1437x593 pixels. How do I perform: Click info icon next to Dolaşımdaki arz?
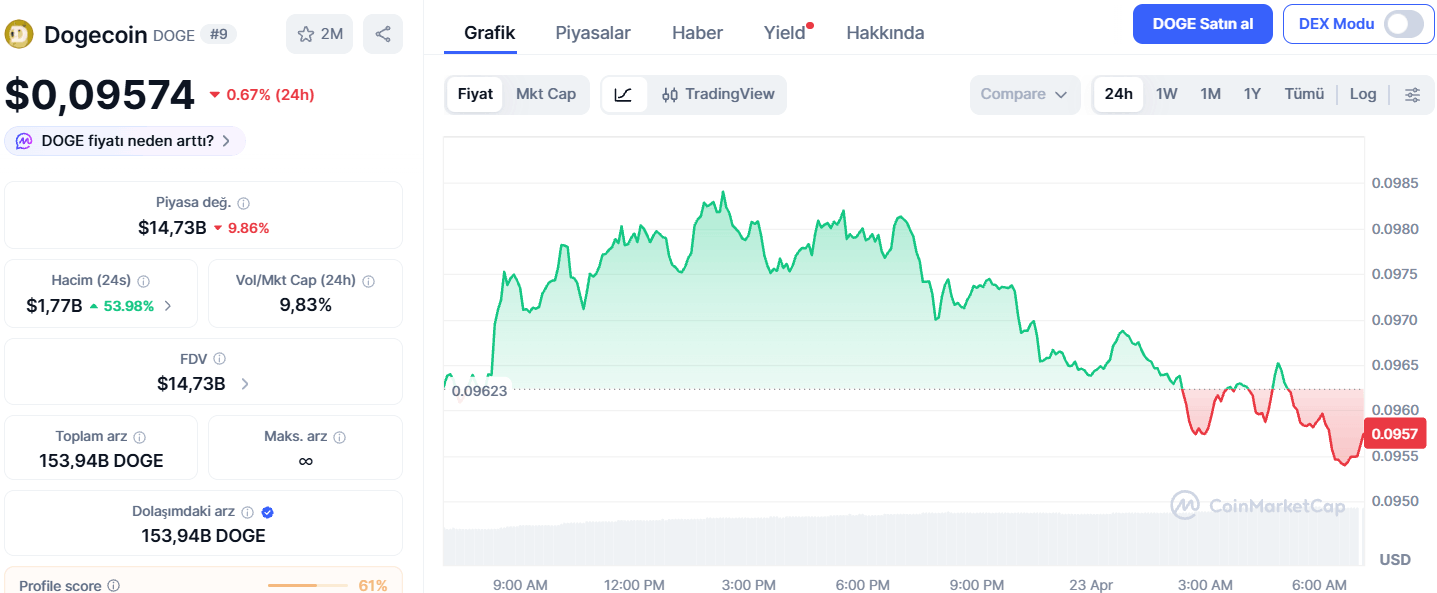click(247, 512)
